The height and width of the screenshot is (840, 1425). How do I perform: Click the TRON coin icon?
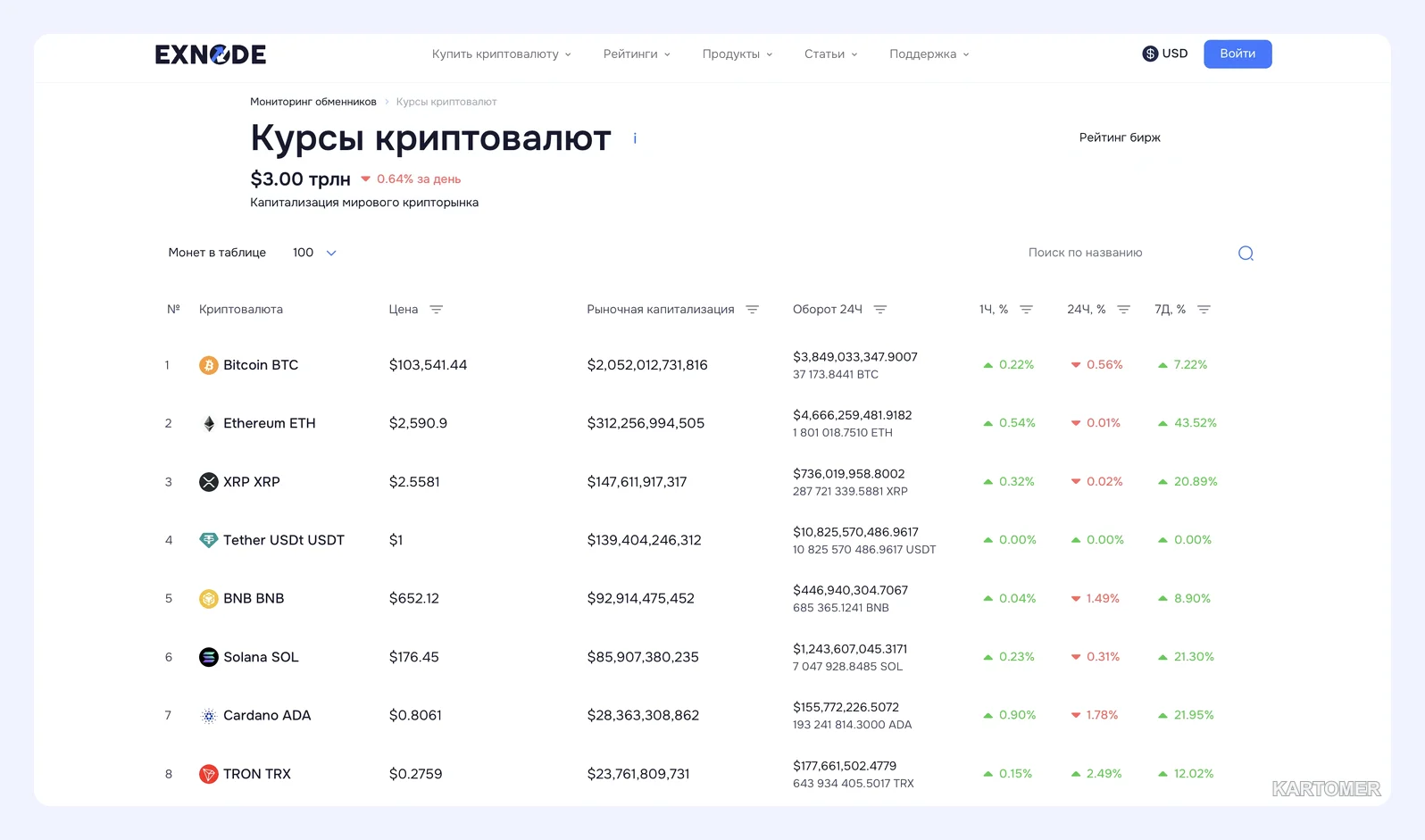[208, 774]
